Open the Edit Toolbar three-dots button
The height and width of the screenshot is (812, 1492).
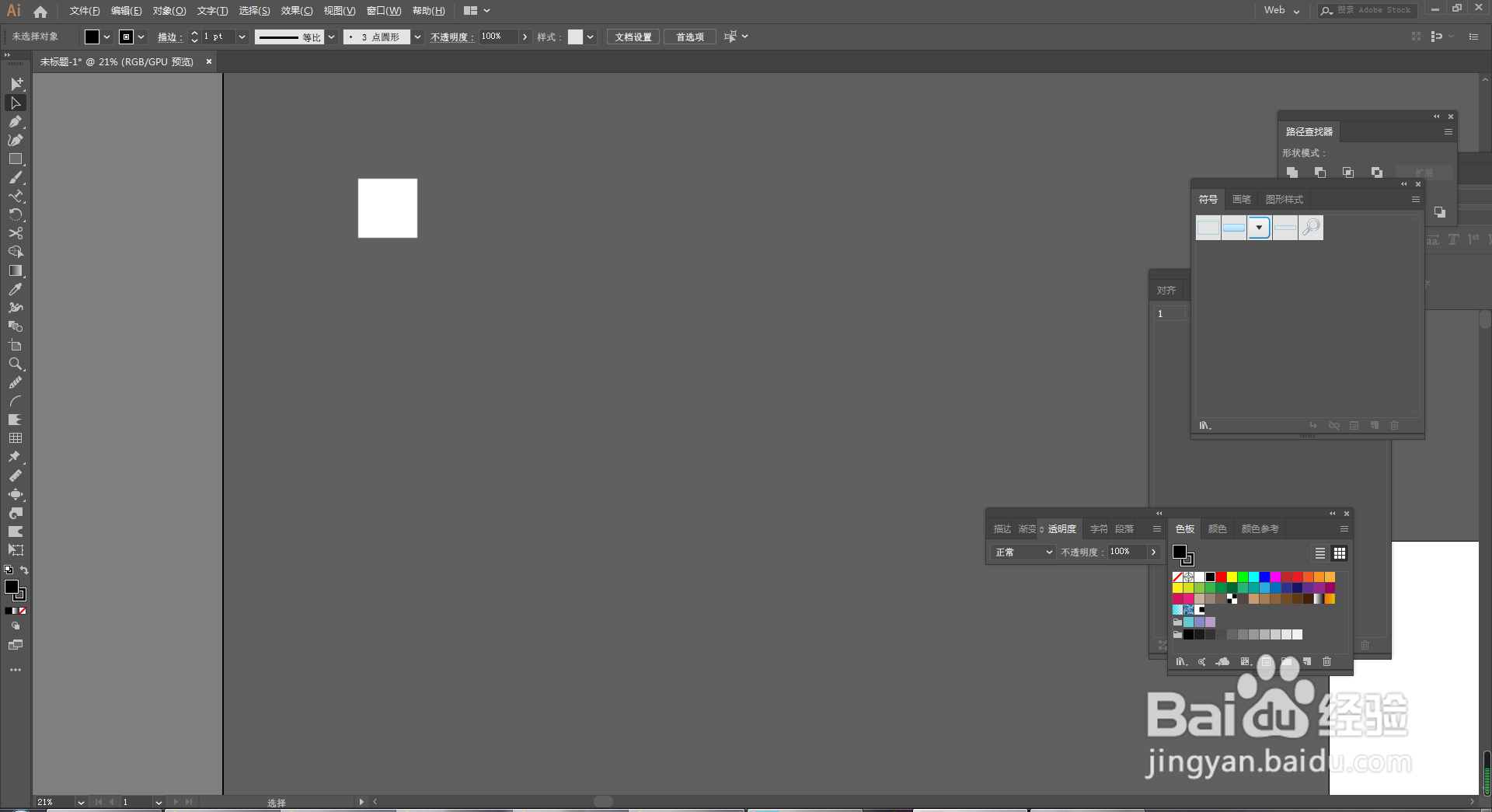point(16,669)
